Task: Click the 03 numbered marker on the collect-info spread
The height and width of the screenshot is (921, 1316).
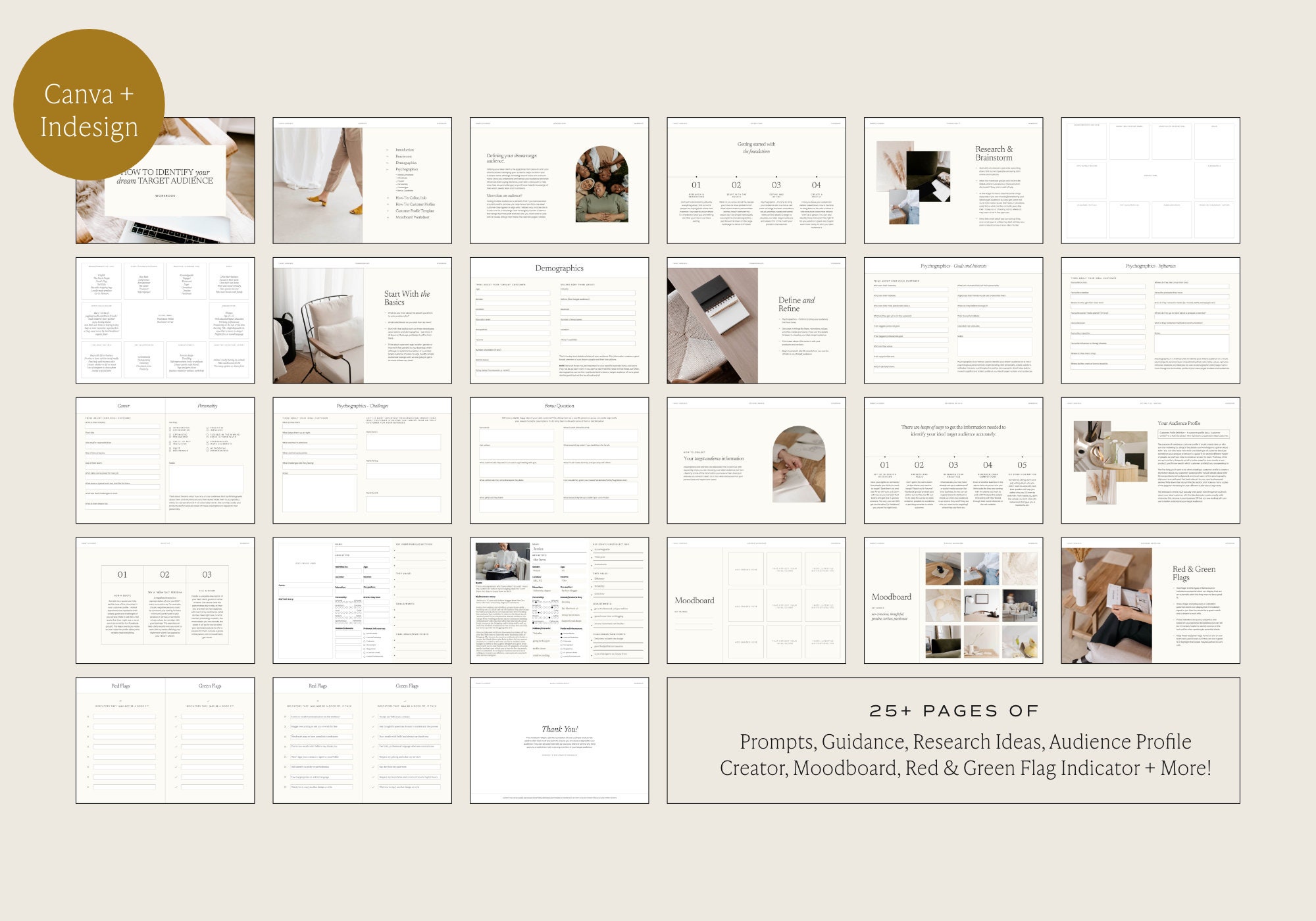Action: (x=953, y=465)
